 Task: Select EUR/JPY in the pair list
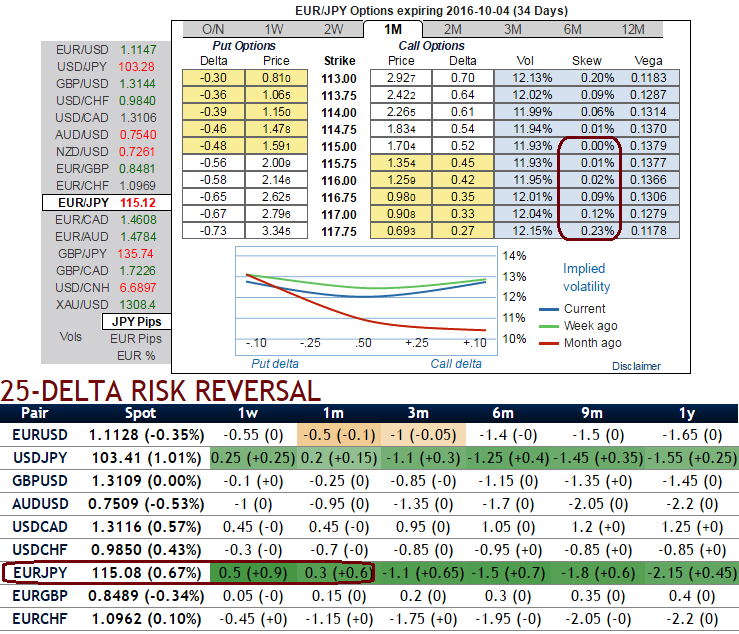(107, 202)
